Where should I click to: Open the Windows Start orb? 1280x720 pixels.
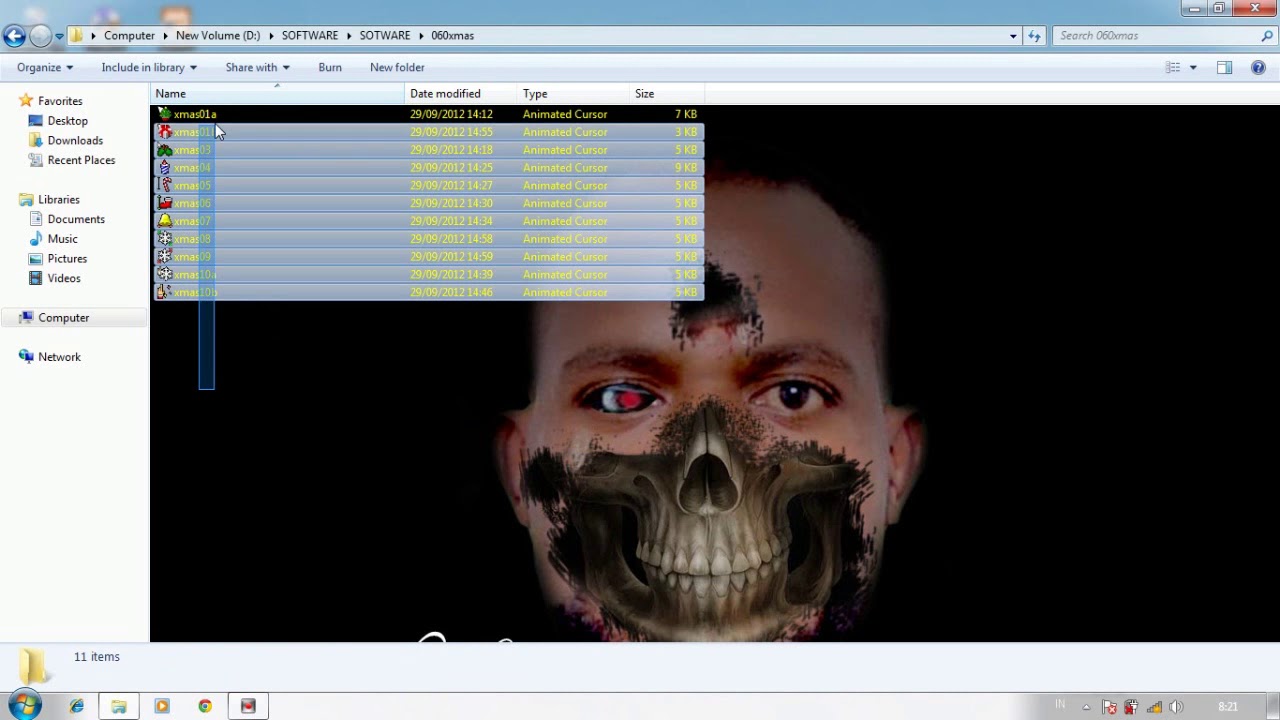[x=25, y=706]
